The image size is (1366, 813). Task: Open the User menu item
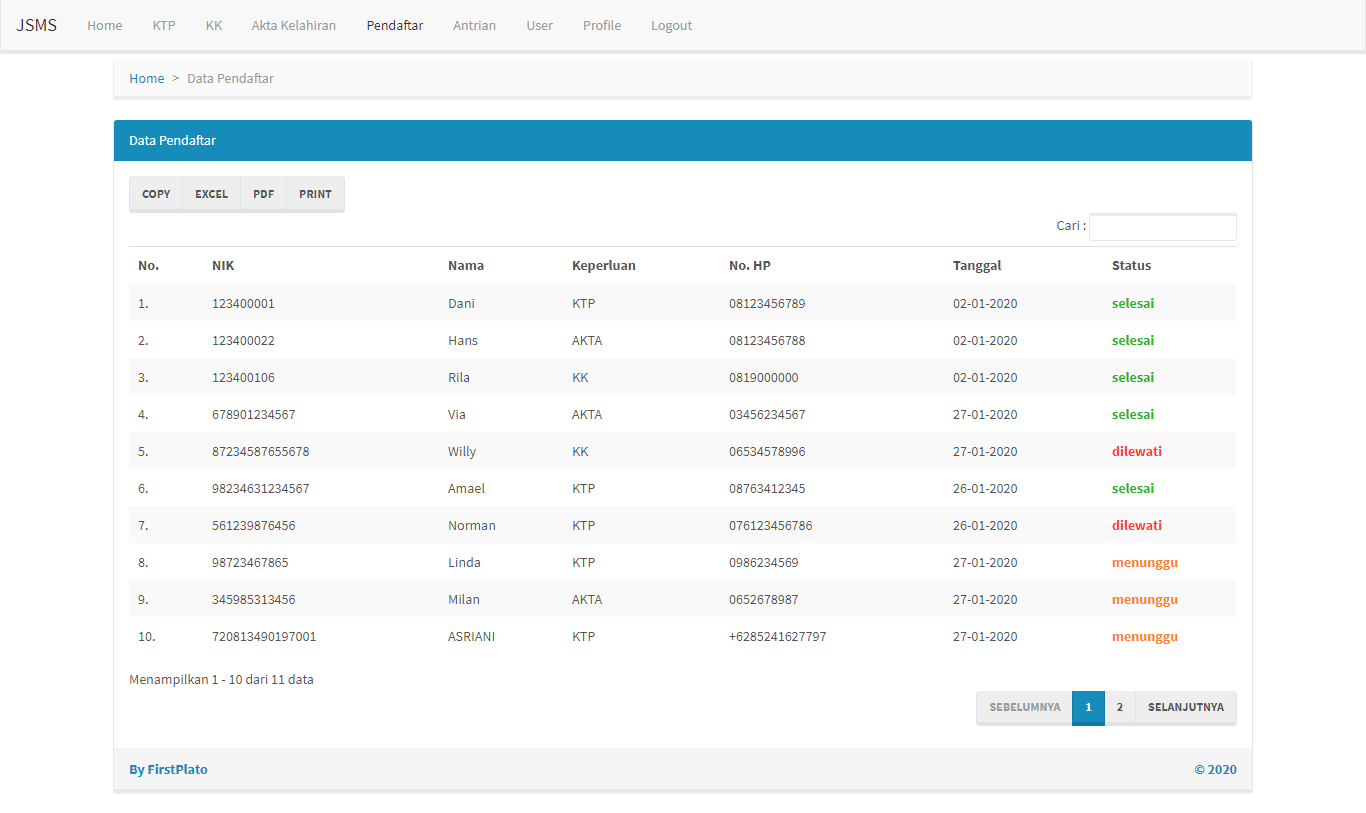[x=540, y=25]
